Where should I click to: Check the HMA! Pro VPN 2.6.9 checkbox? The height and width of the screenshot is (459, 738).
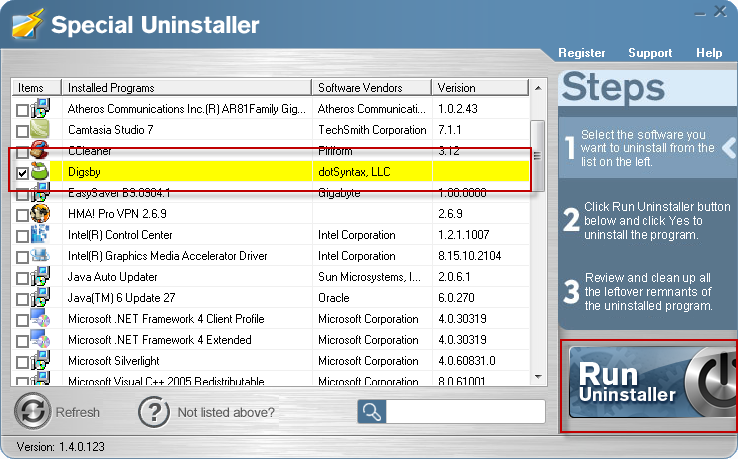22,215
